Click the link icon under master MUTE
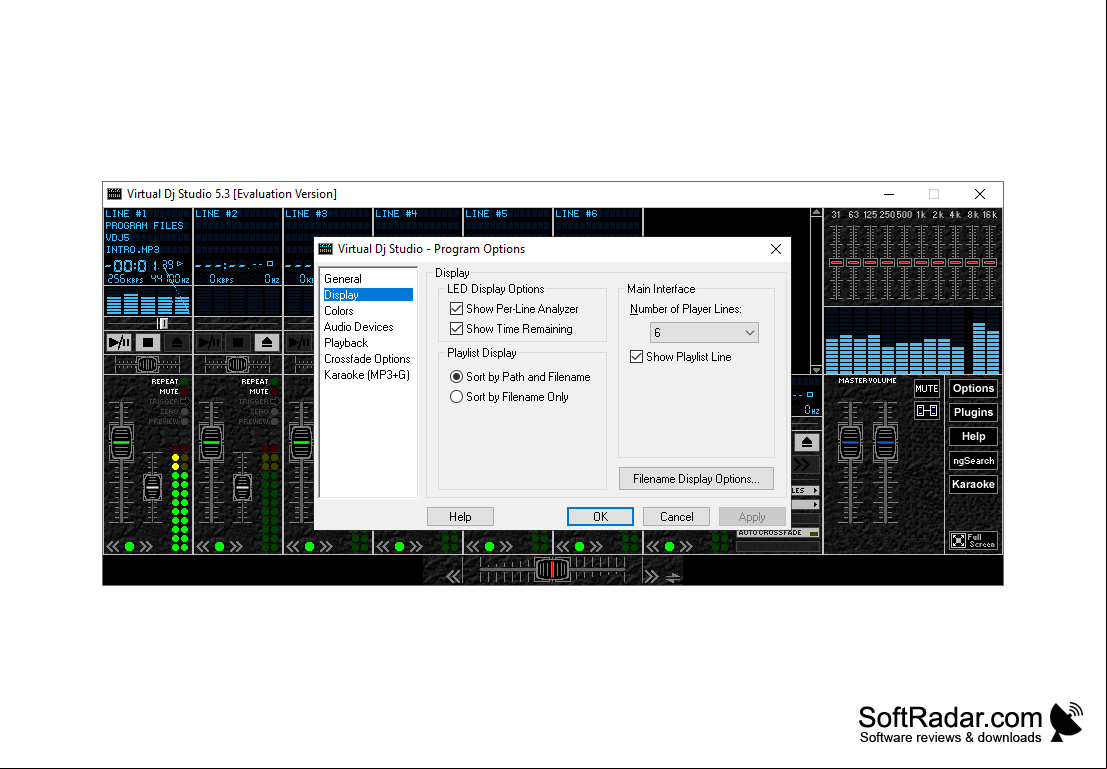This screenshot has height=769, width=1107. pos(926,411)
